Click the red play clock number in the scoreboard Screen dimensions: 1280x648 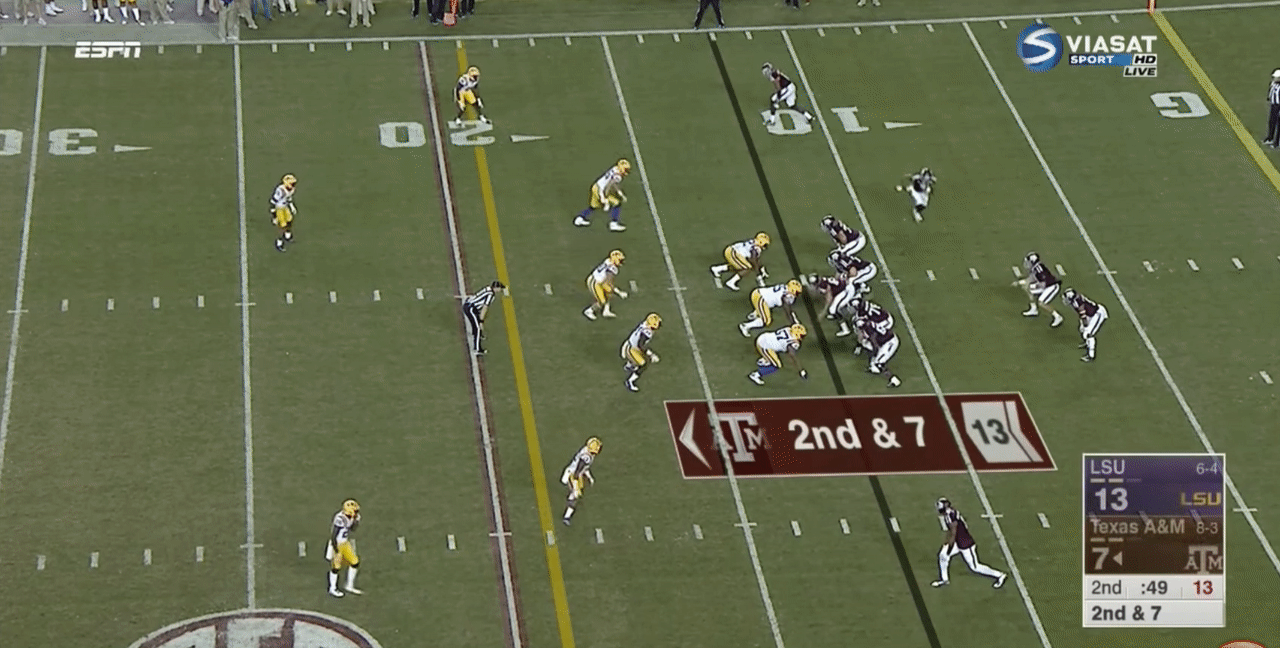tap(1202, 587)
